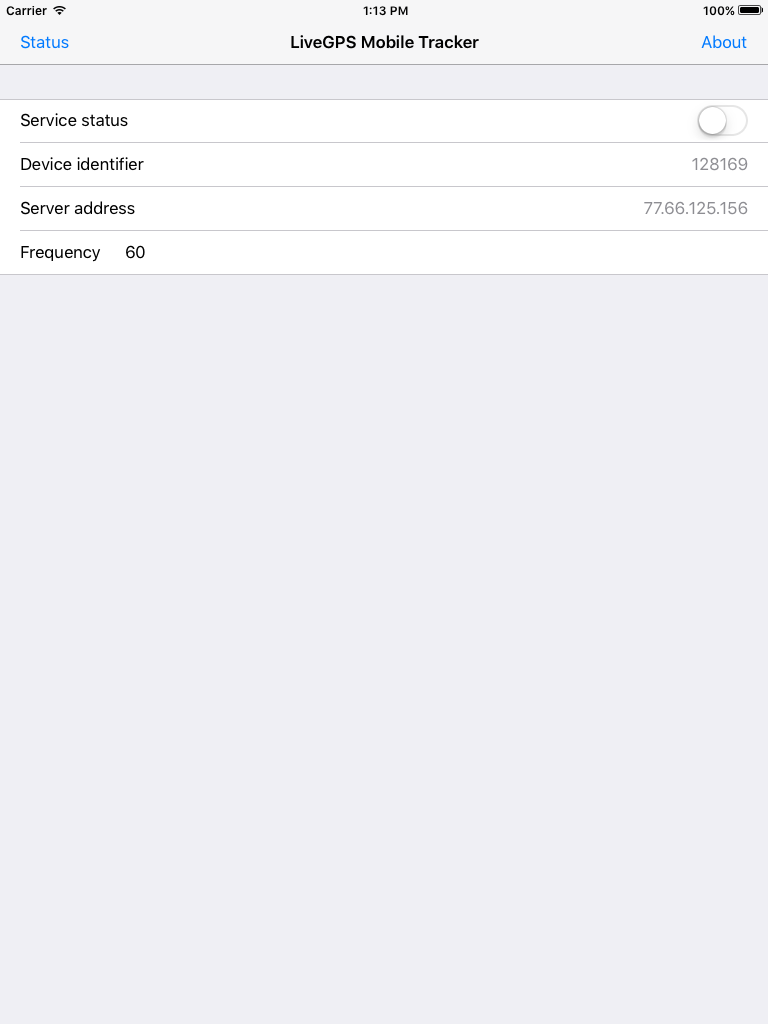
Task: Tap the device identifier value 128169
Action: coord(719,164)
